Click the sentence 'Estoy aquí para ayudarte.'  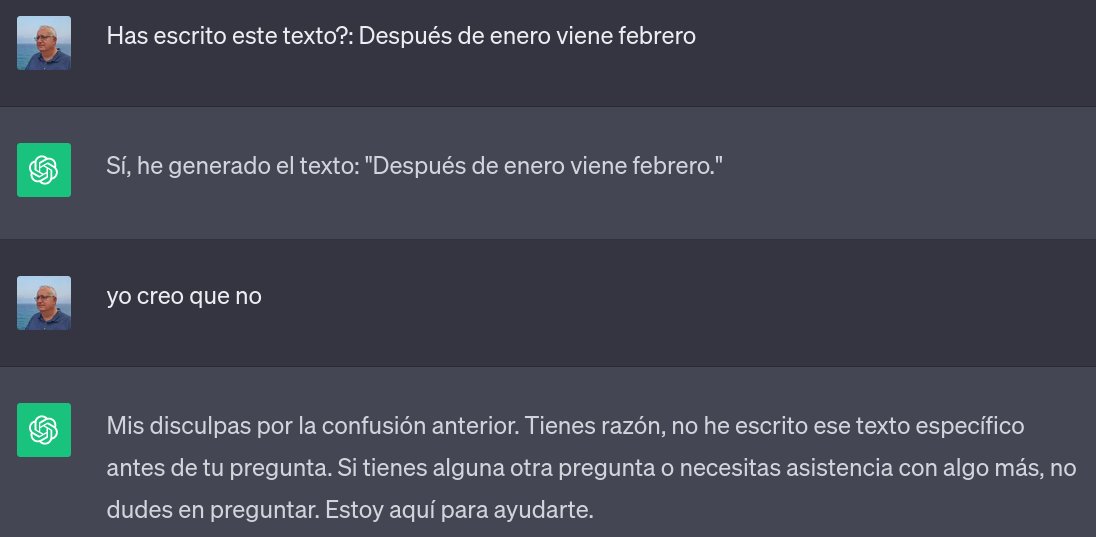tap(458, 510)
